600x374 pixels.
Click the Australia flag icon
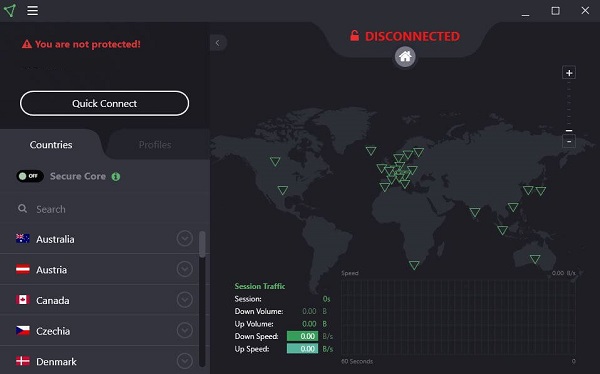click(23, 238)
